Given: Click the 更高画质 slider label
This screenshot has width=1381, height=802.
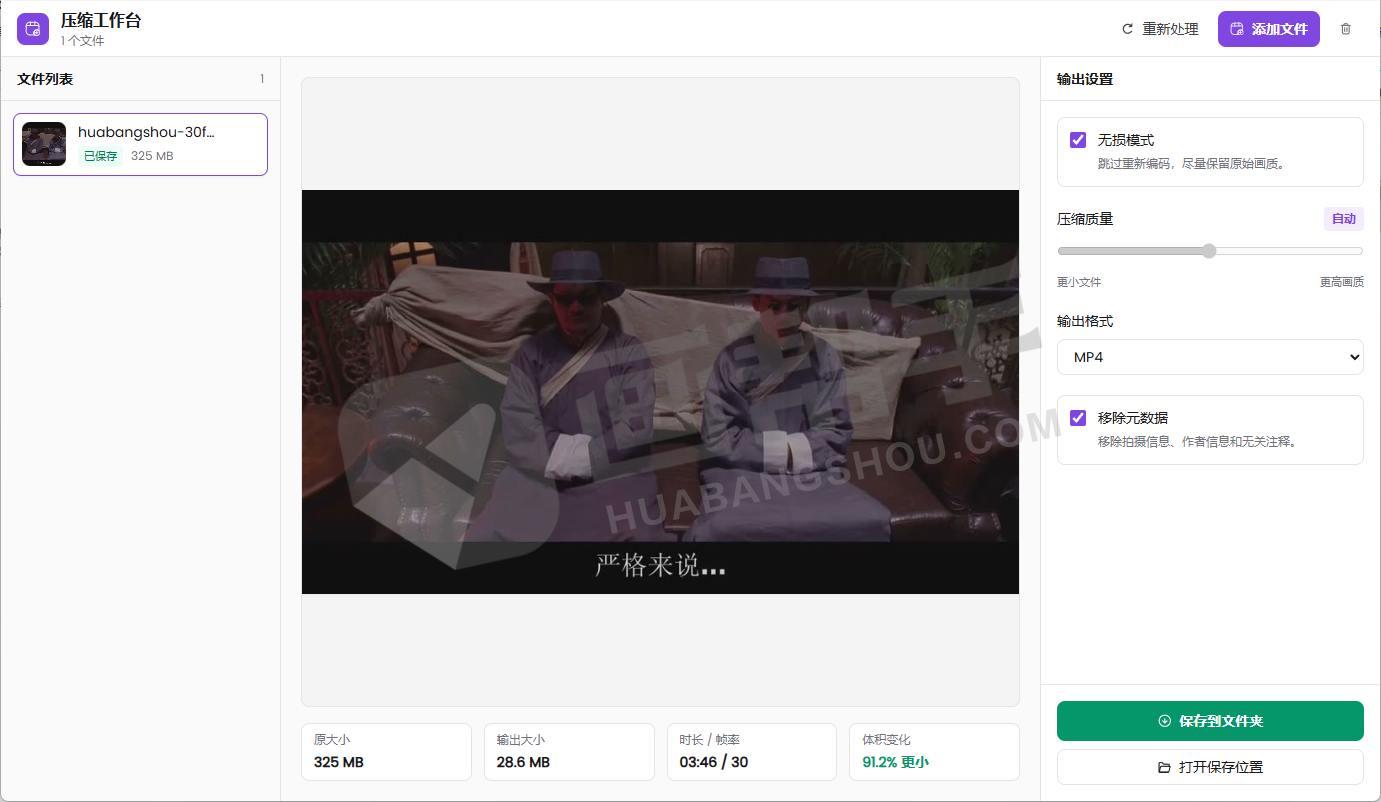Looking at the screenshot, I should [x=1342, y=282].
